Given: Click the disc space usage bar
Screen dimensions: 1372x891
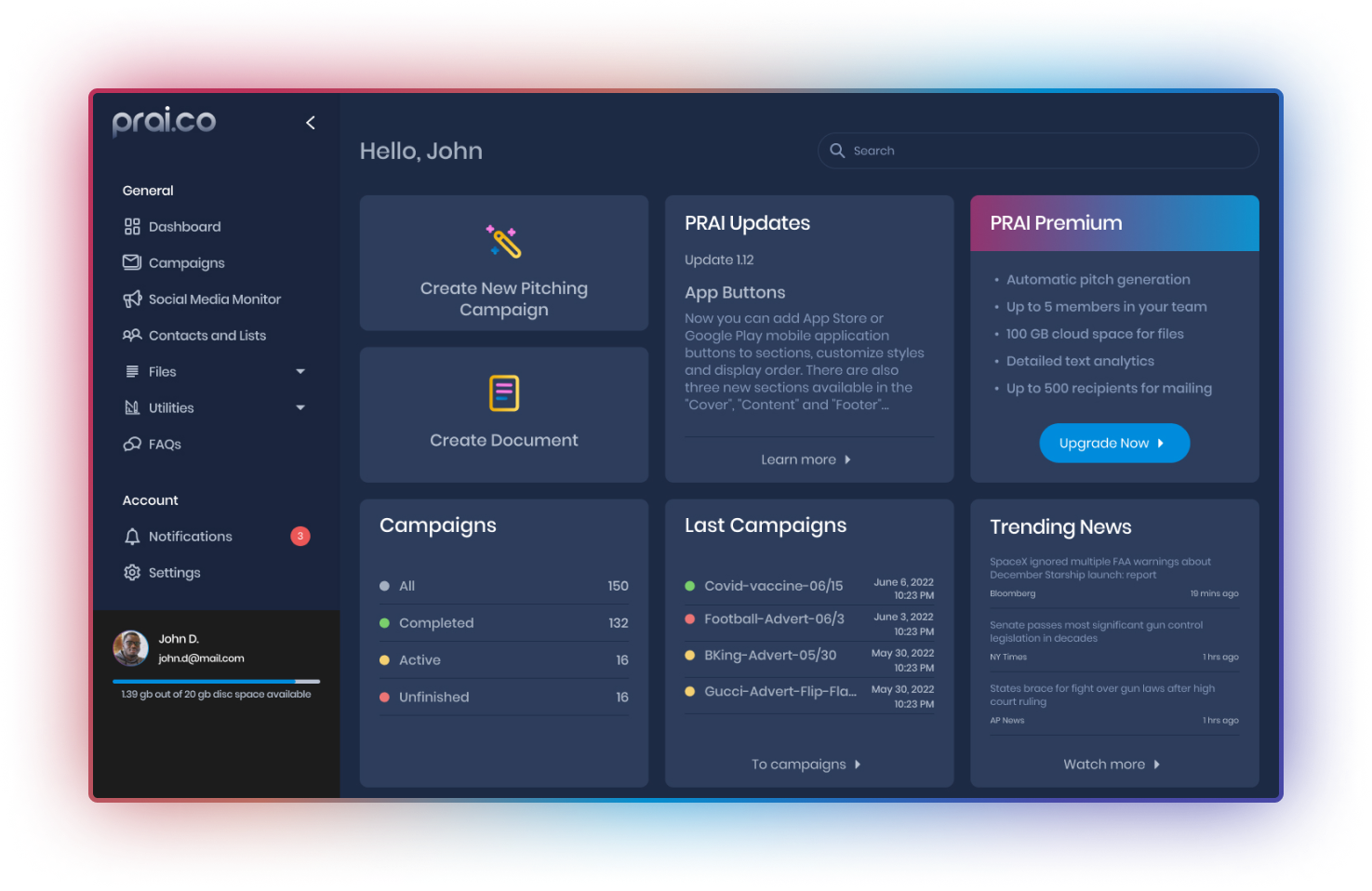Looking at the screenshot, I should click(217, 682).
